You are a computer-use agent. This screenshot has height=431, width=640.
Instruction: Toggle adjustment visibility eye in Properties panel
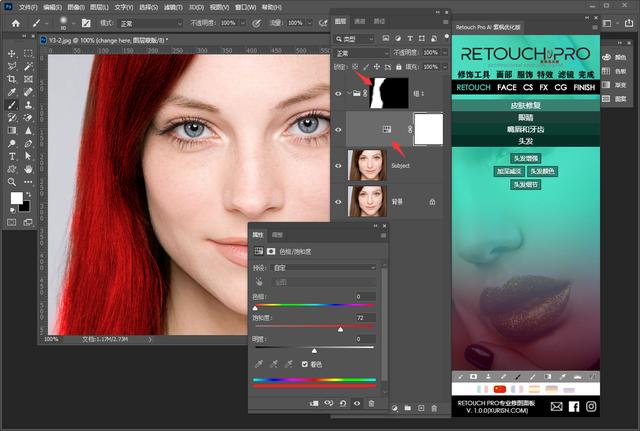pos(357,403)
